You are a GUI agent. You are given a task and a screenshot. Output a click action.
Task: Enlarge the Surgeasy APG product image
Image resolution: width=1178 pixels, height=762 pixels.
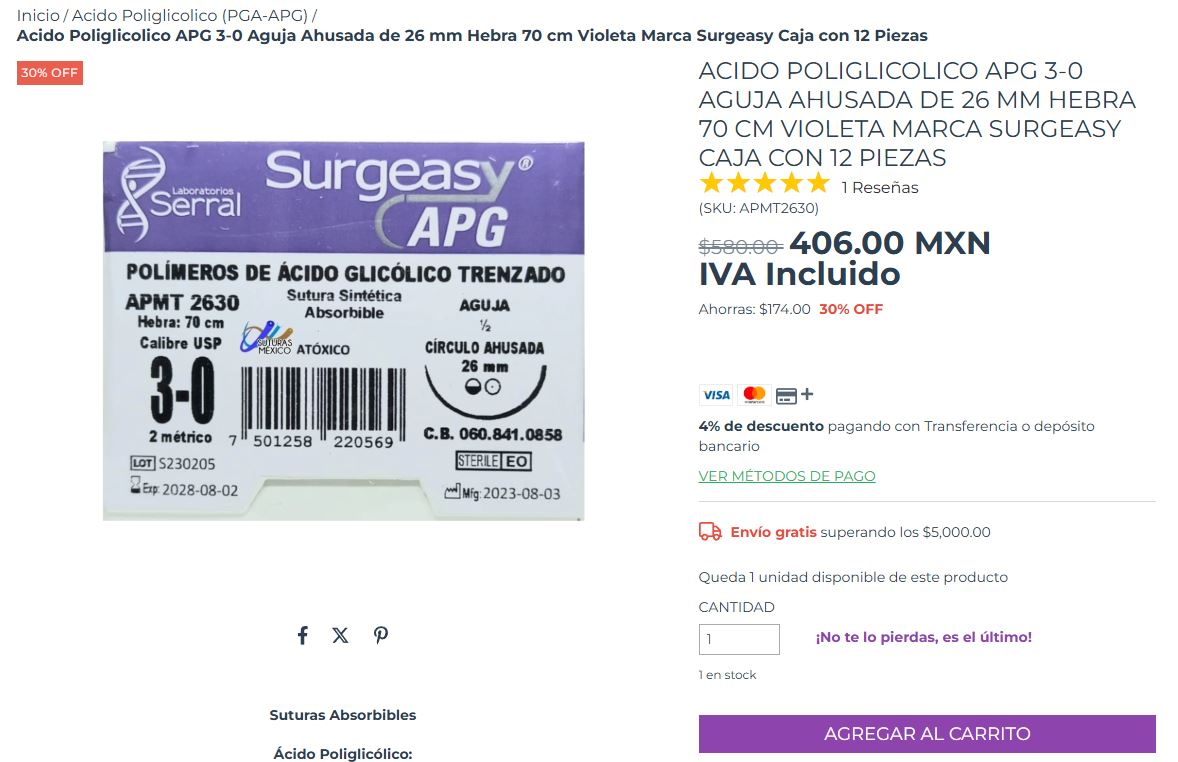(x=343, y=331)
